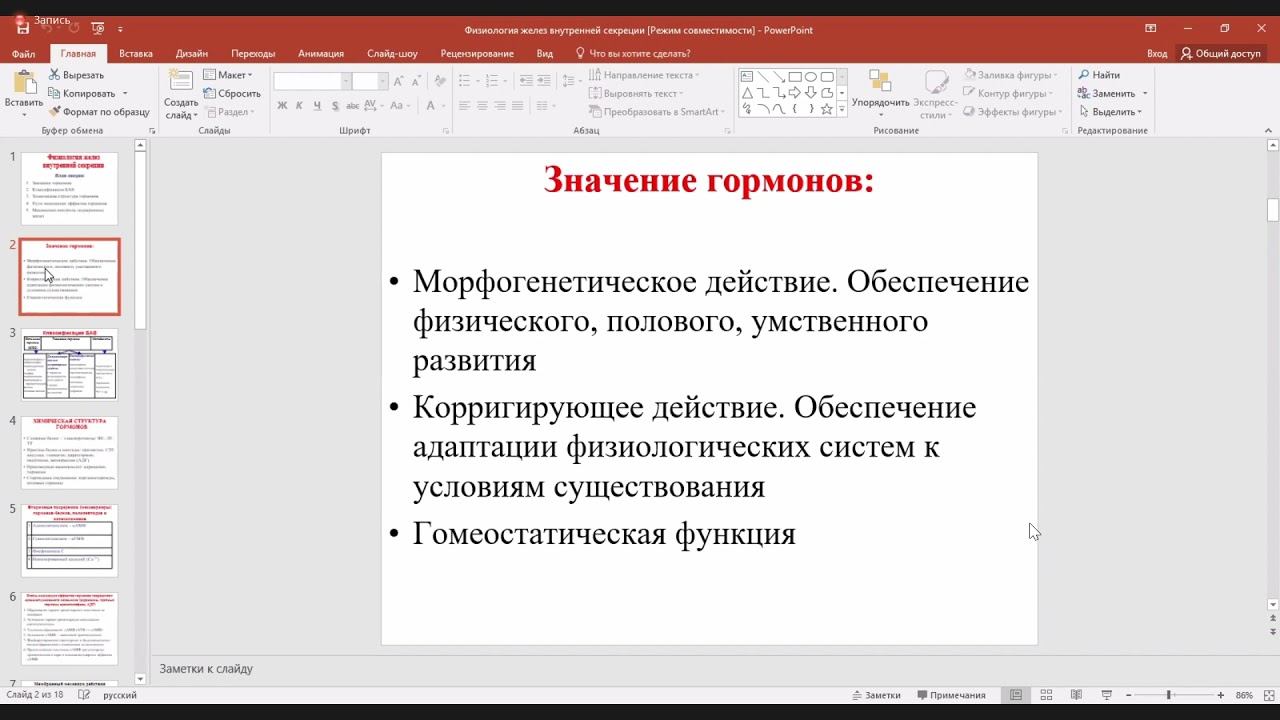
Task: Open the File (Файл) tab
Action: 23,54
